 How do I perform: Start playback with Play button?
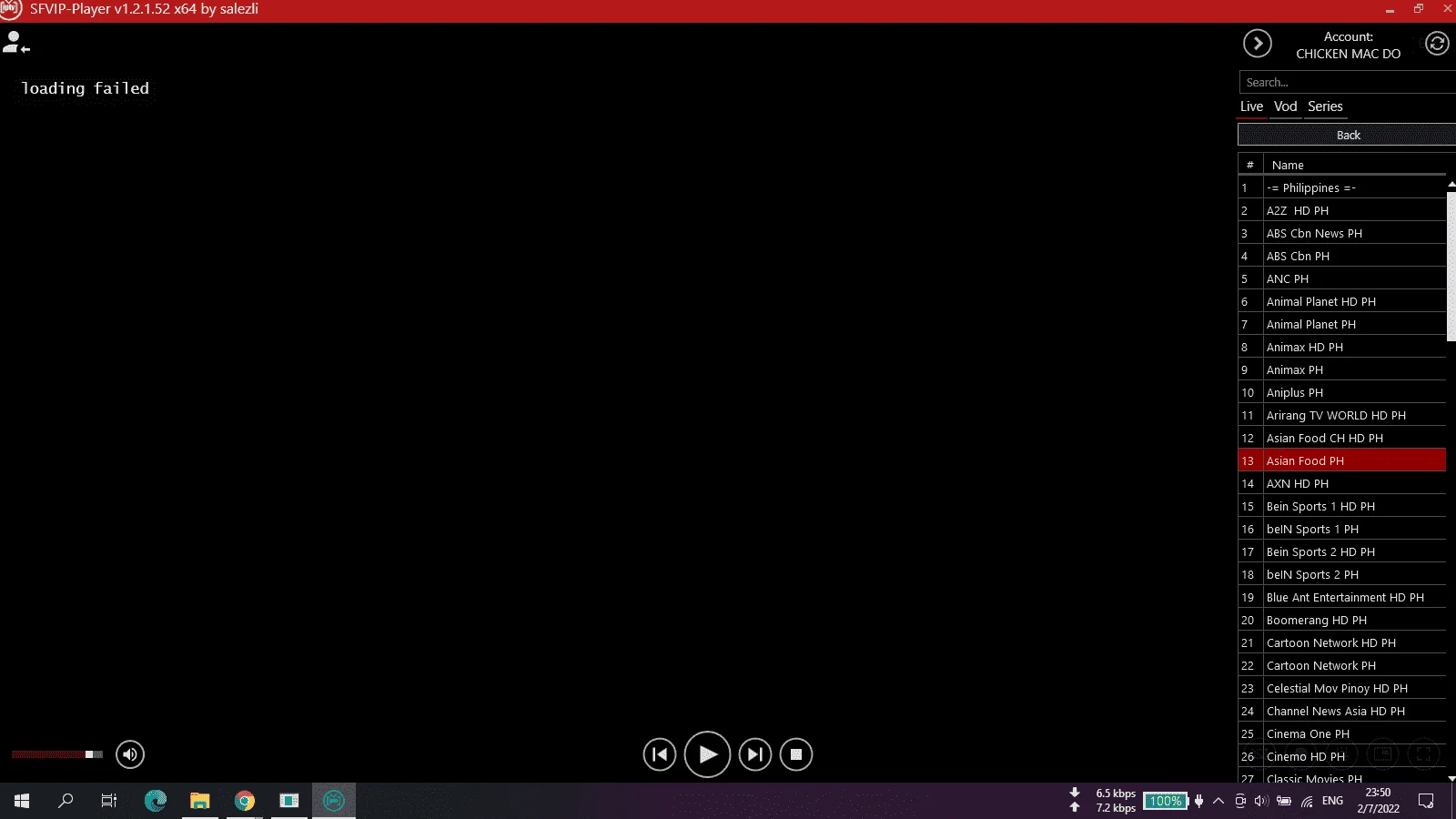pyautogui.click(x=707, y=754)
